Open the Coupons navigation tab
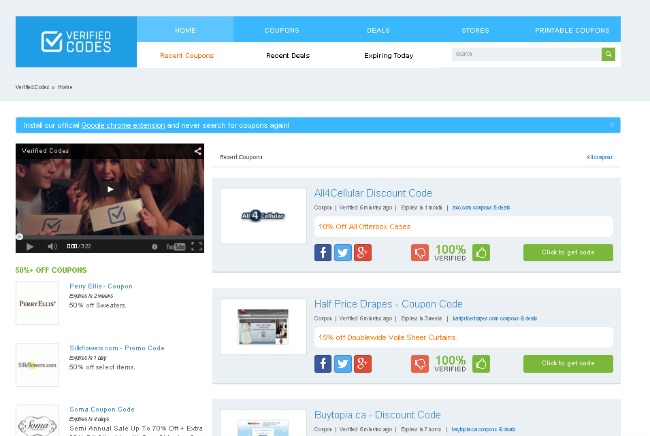This screenshot has width=650, height=436. click(x=282, y=30)
